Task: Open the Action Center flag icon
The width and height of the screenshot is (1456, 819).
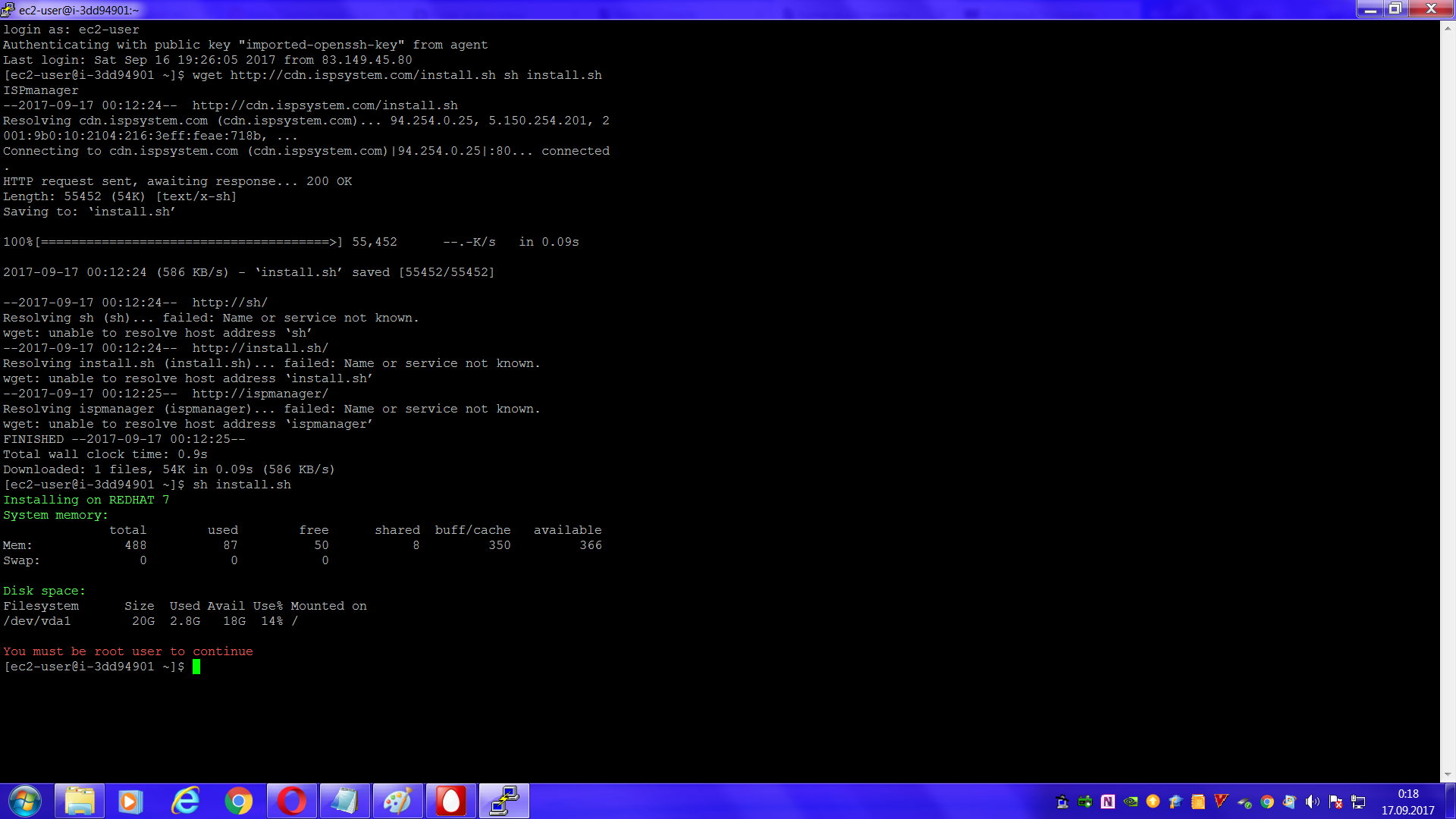Action: coord(1335,802)
